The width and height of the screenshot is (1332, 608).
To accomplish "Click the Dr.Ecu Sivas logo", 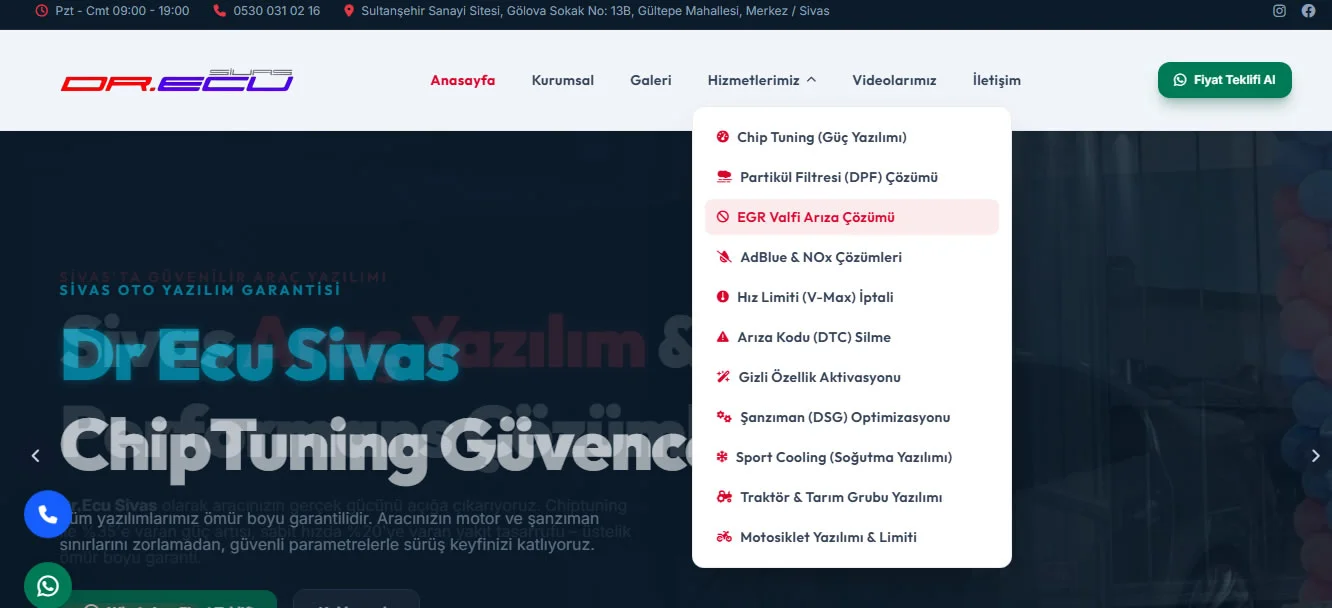I will pyautogui.click(x=177, y=81).
